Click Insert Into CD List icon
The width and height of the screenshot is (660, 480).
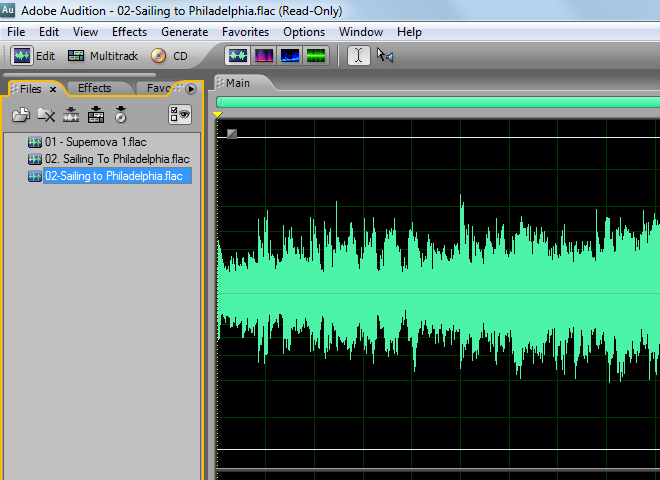click(x=121, y=115)
